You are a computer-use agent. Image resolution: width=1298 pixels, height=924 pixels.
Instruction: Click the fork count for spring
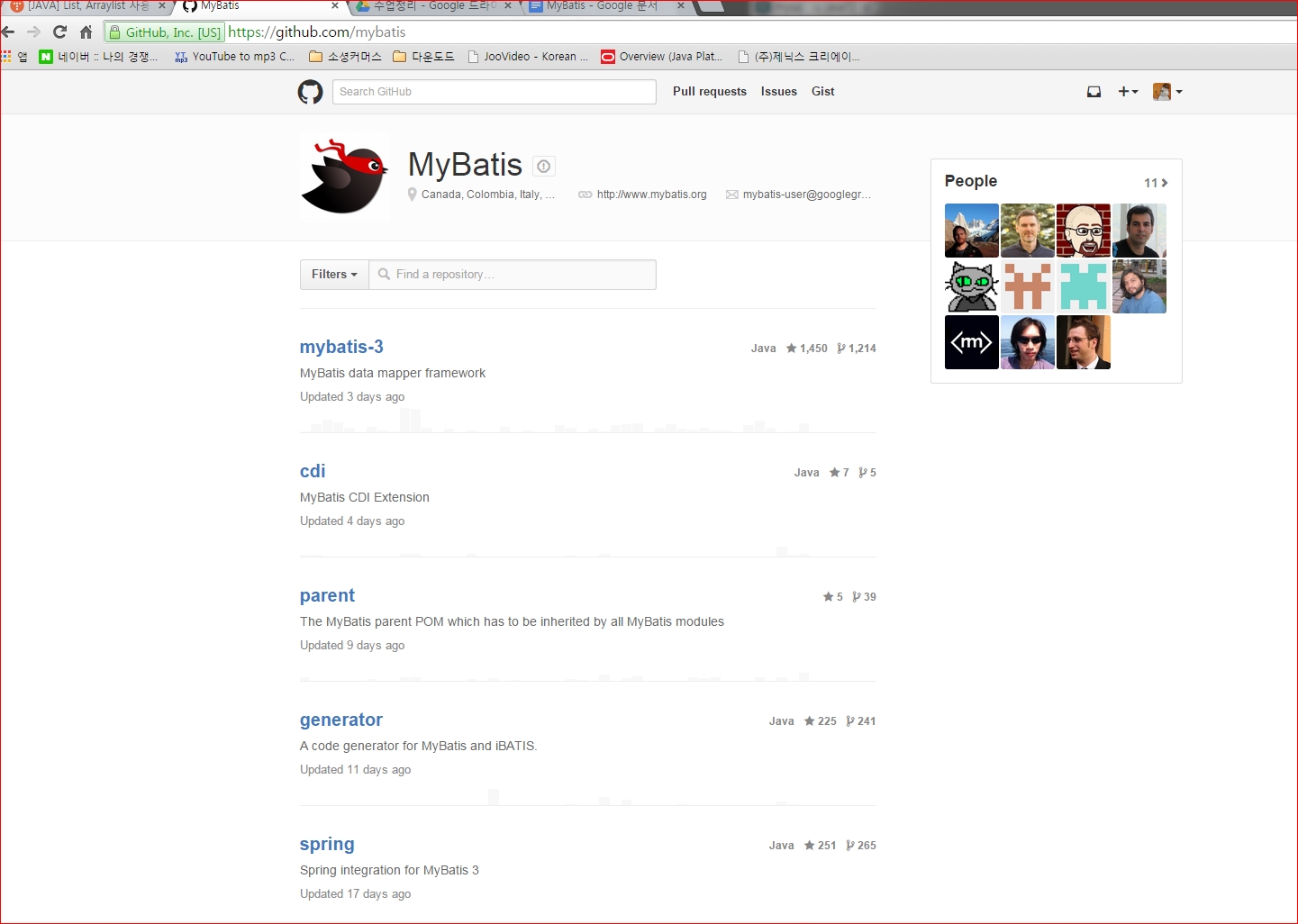pos(861,846)
